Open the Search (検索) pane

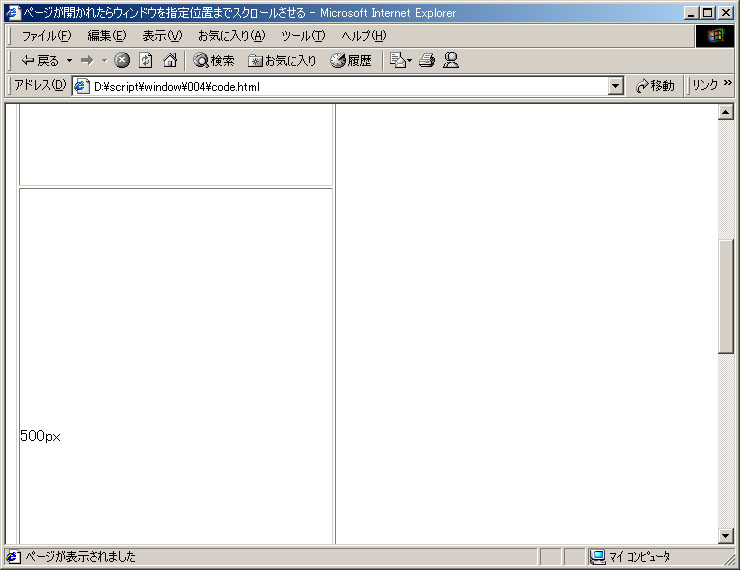click(x=214, y=60)
